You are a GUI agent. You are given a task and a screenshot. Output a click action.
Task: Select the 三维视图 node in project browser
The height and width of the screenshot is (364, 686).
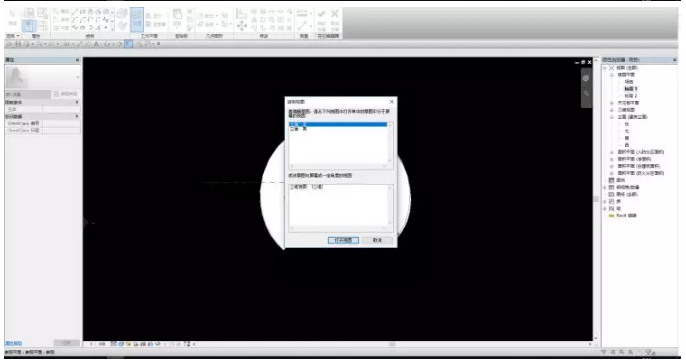click(626, 110)
